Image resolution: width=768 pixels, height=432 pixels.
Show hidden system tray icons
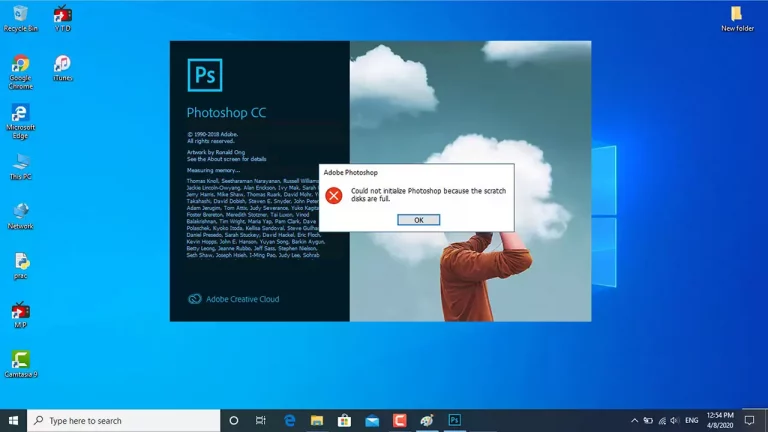[x=634, y=420]
